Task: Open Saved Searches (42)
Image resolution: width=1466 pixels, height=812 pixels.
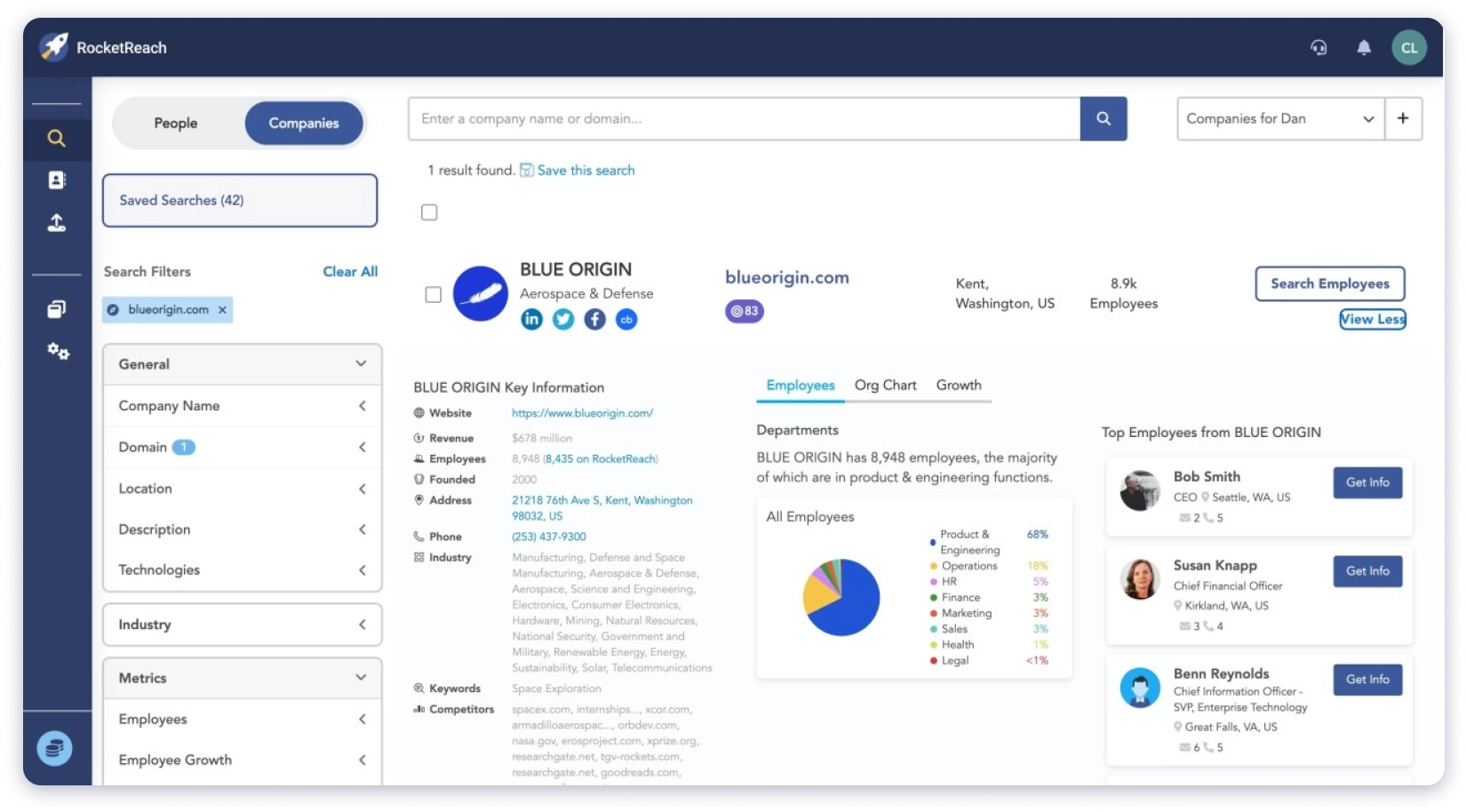Action: click(x=240, y=200)
